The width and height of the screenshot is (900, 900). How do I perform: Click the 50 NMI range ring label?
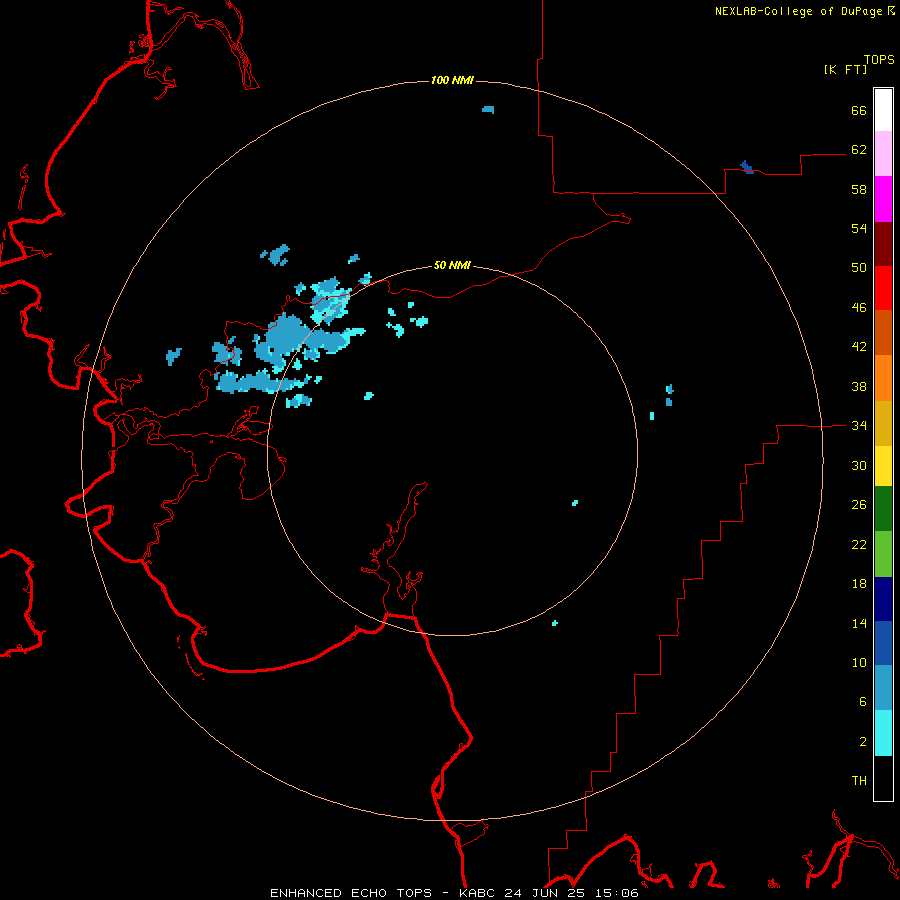(452, 265)
